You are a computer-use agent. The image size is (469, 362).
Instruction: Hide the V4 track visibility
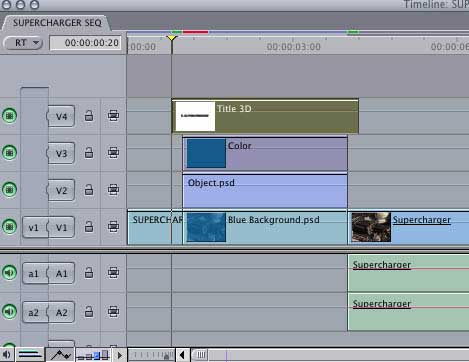point(9,116)
